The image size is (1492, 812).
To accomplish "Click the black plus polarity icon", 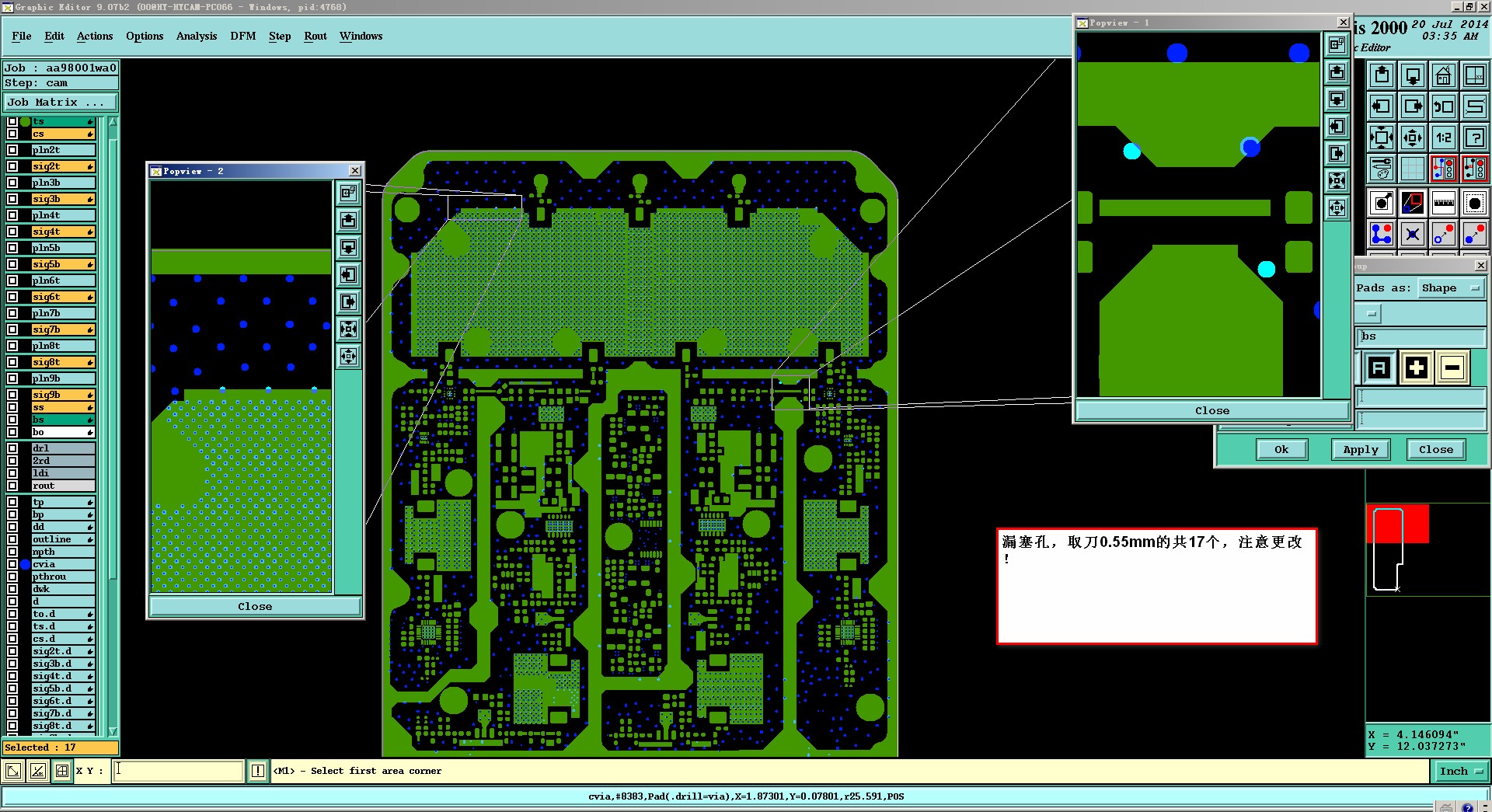I will tap(1416, 368).
